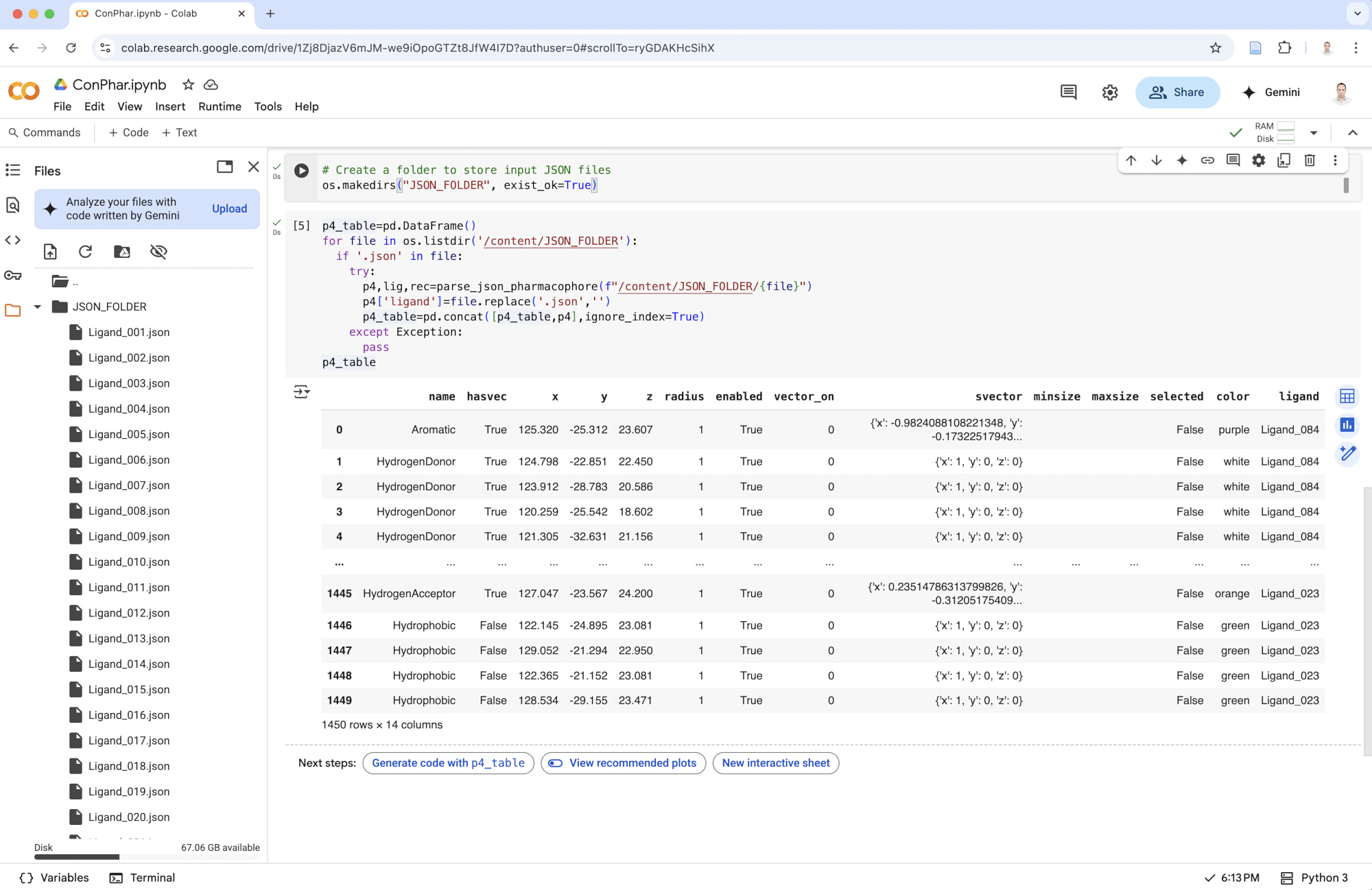This screenshot has width=1372, height=890.
Task: Toggle output actions icon beside the table
Action: 302,392
